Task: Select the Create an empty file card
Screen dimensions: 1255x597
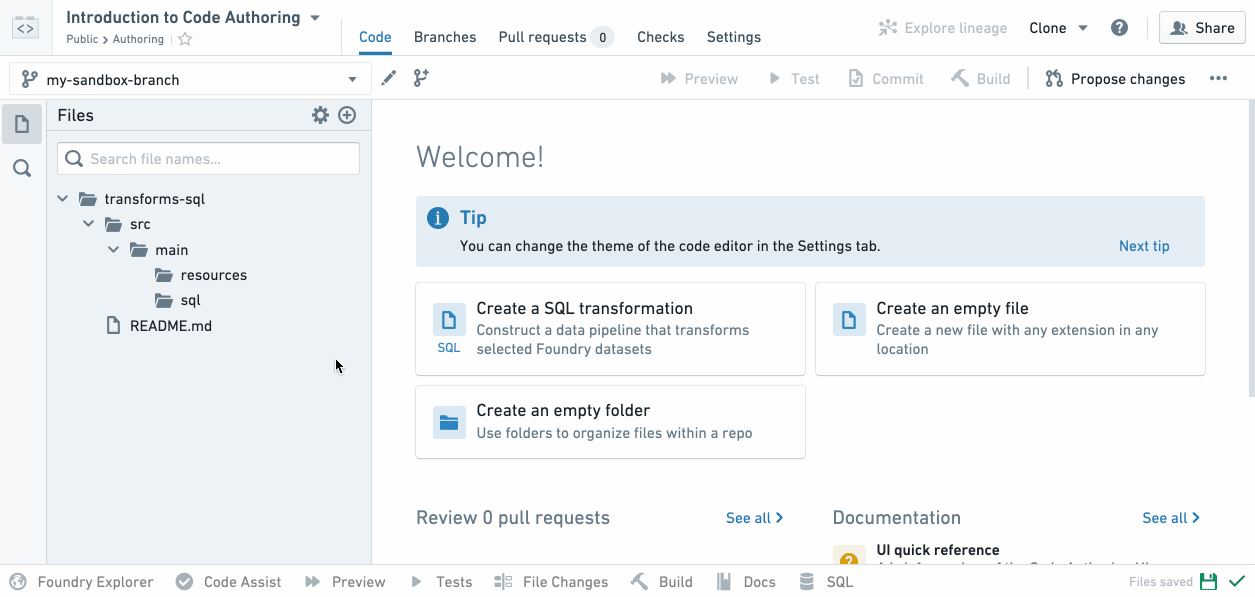Action: [x=1010, y=329]
